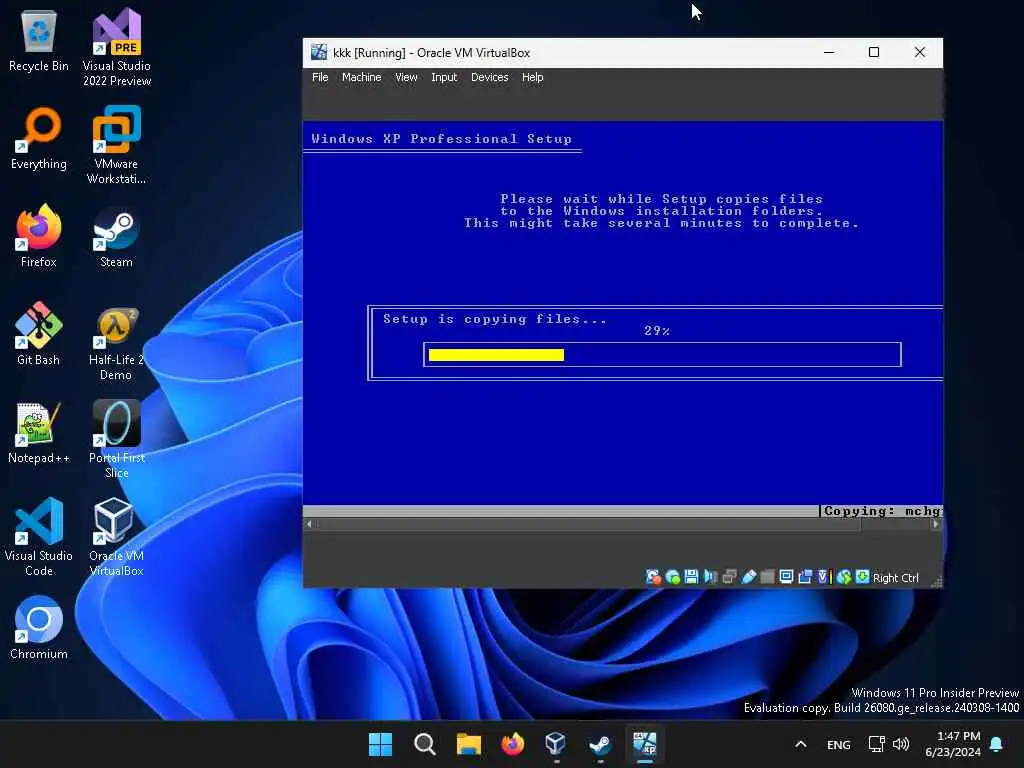Click the running XP VM icon in taskbar

coord(645,744)
